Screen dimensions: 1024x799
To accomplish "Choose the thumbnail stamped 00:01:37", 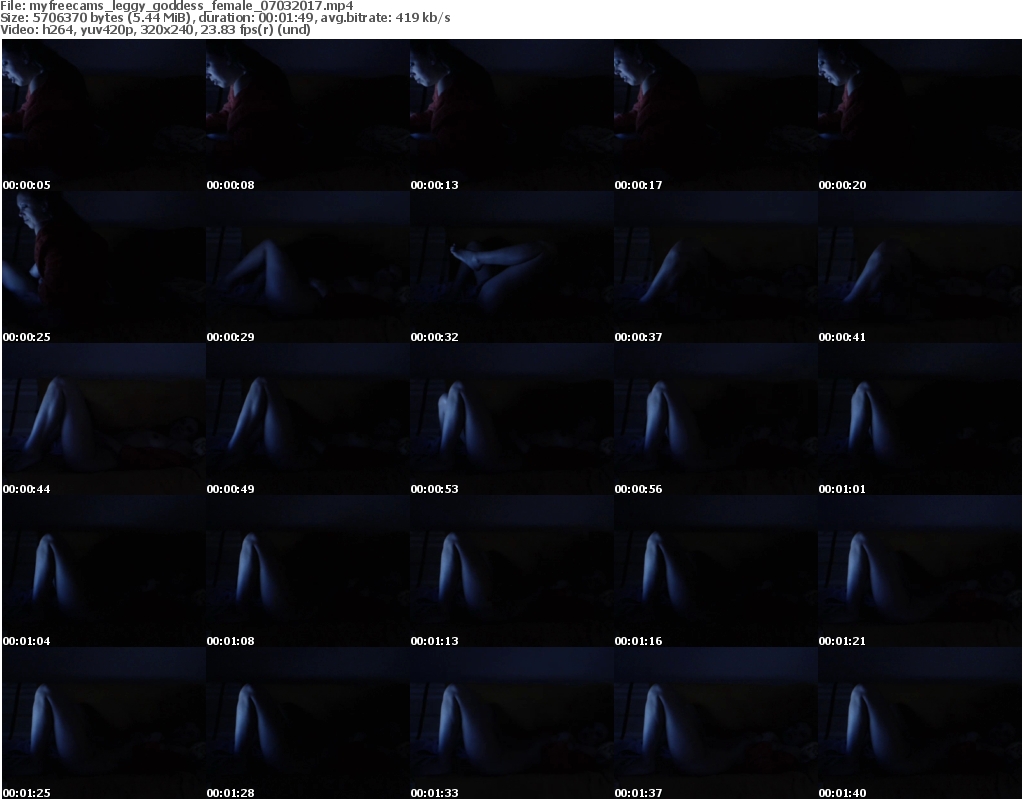I will 715,723.
